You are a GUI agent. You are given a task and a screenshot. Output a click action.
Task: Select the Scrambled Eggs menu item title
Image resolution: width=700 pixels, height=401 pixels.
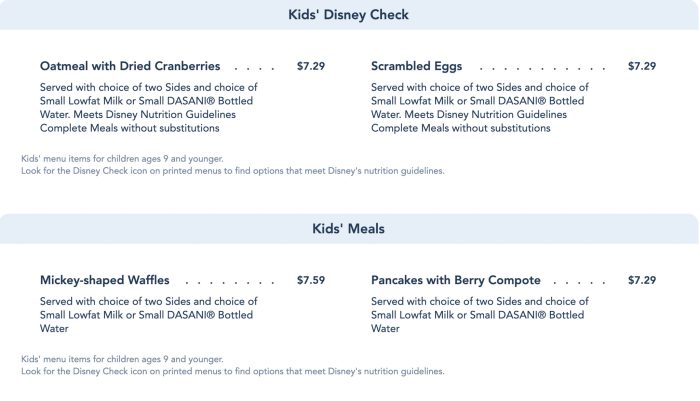tap(416, 66)
